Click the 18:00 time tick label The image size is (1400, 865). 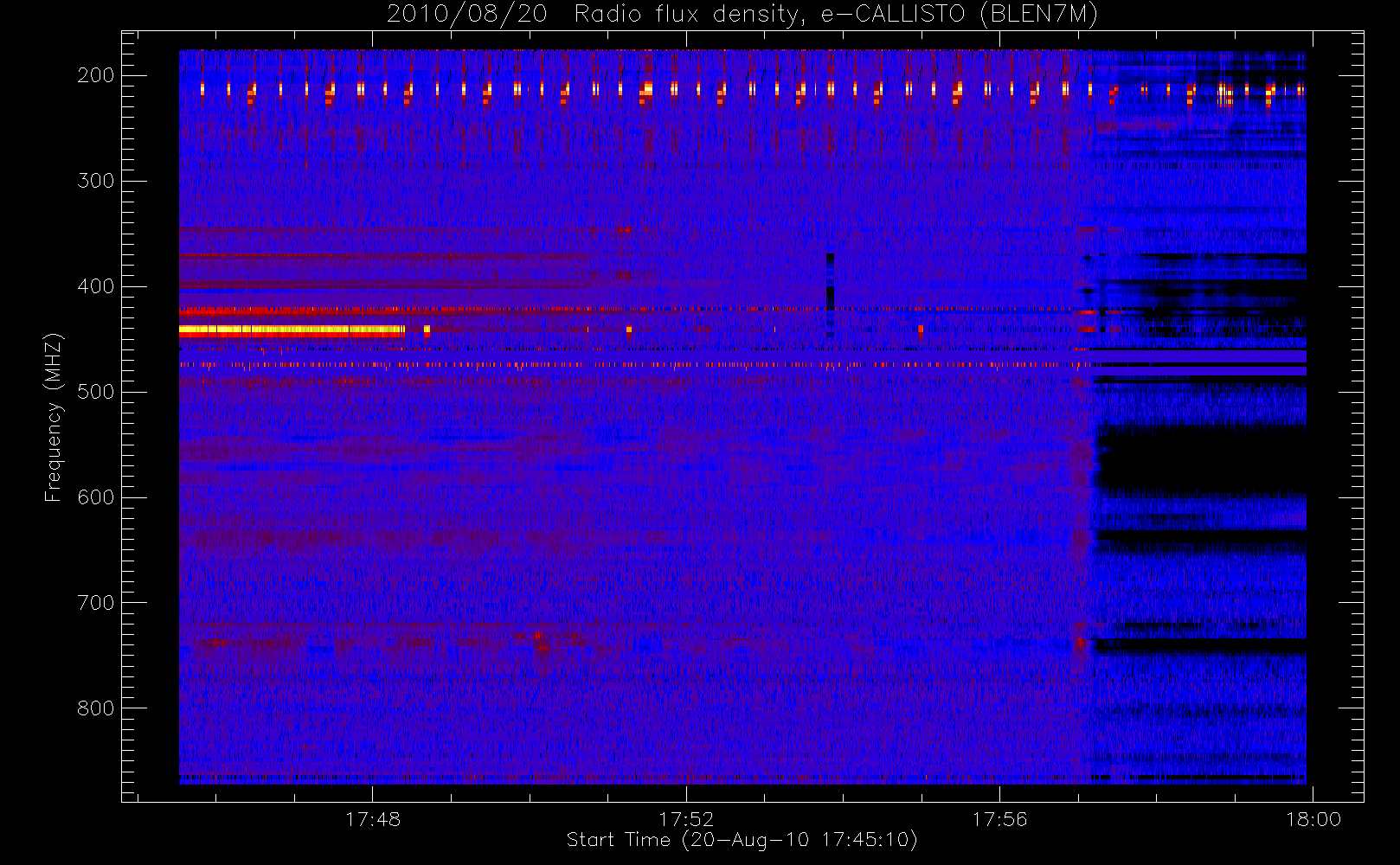point(1313,819)
